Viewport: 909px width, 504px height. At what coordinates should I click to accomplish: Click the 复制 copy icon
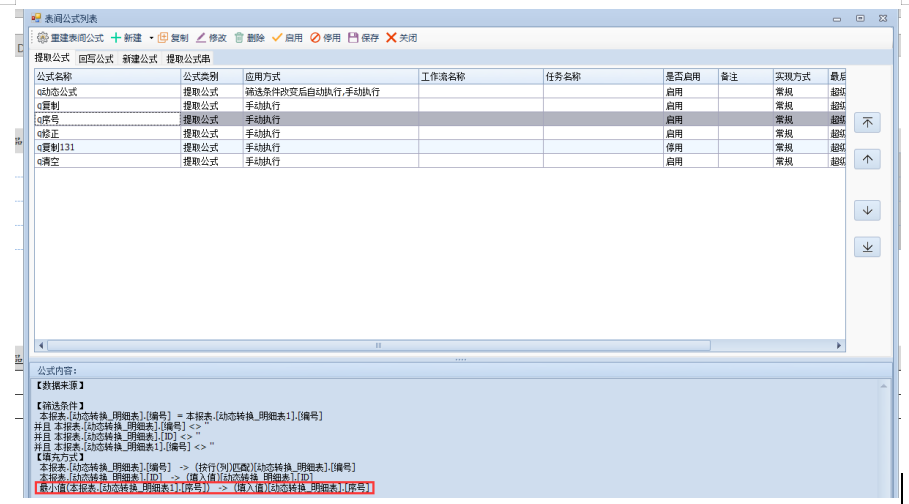(163, 38)
